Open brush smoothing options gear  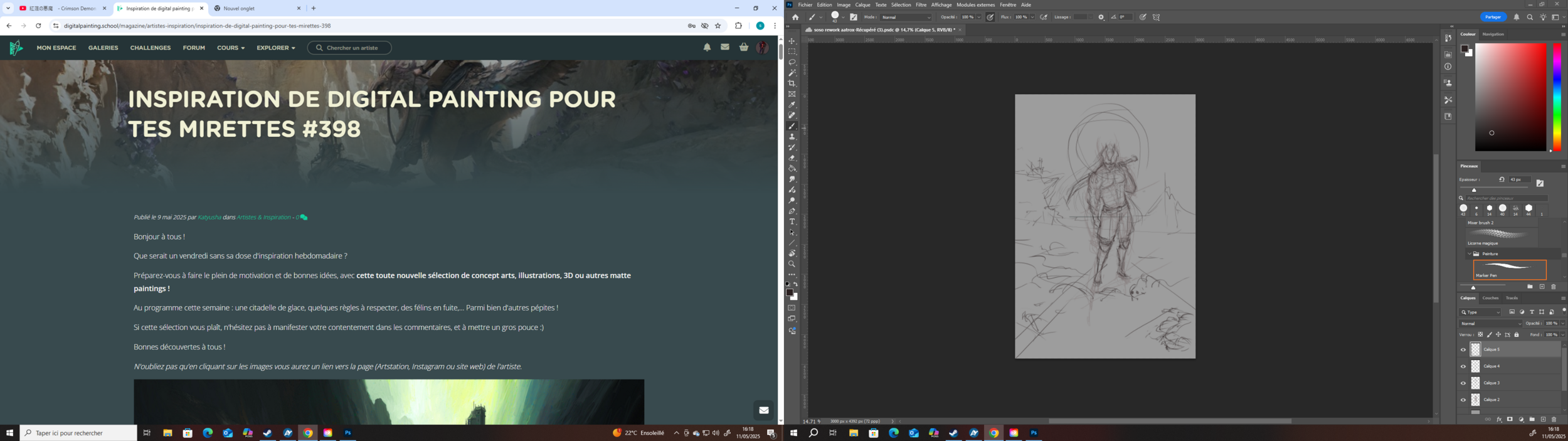(x=1101, y=18)
